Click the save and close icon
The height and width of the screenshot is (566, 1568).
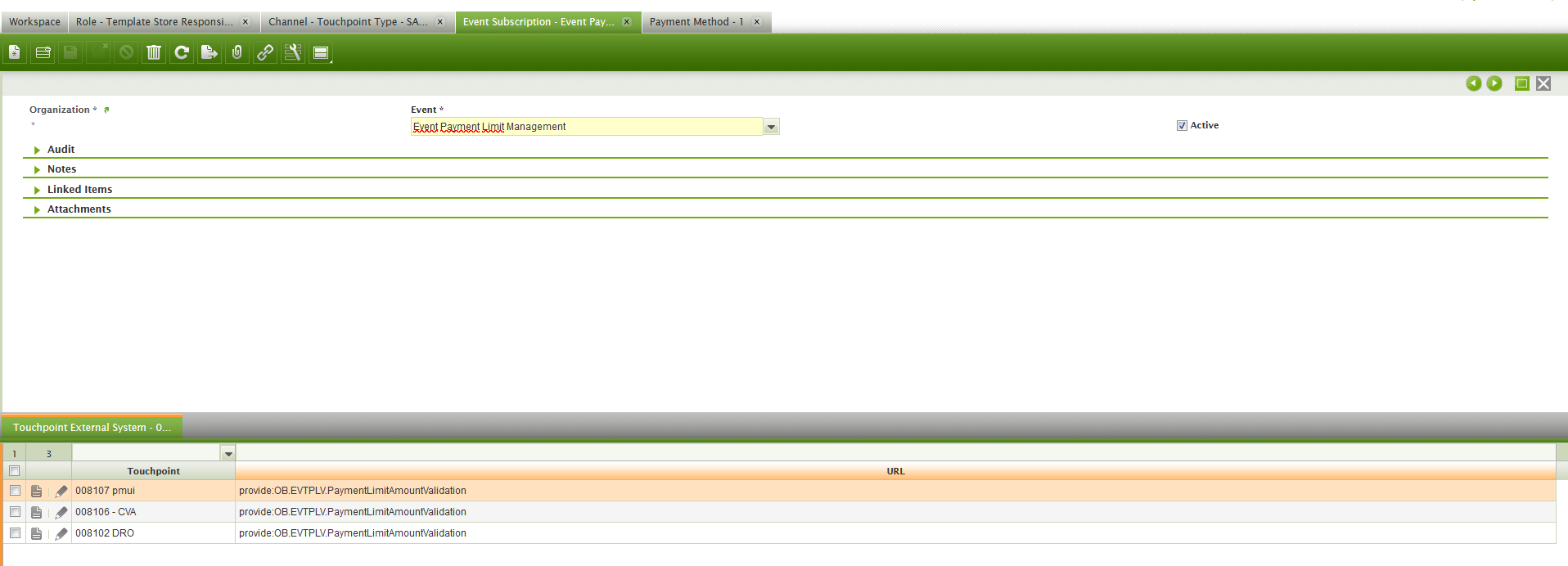click(99, 52)
